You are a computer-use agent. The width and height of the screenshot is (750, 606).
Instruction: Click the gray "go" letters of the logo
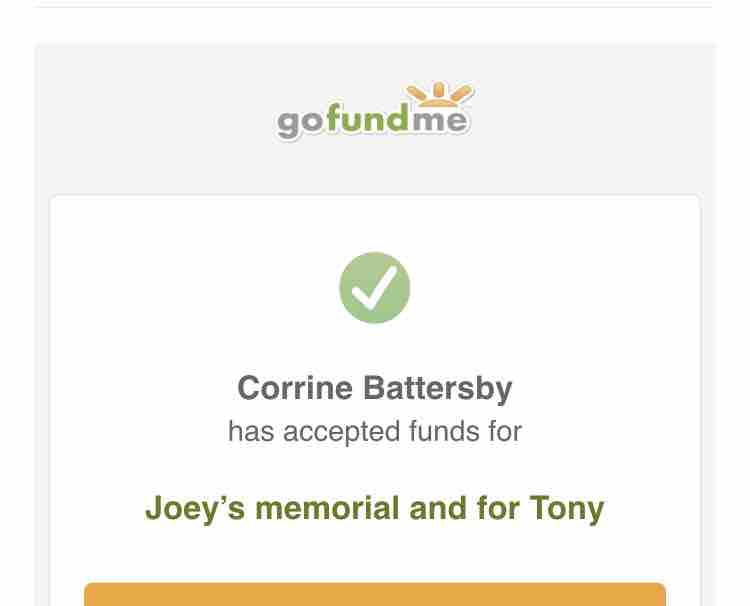(301, 122)
